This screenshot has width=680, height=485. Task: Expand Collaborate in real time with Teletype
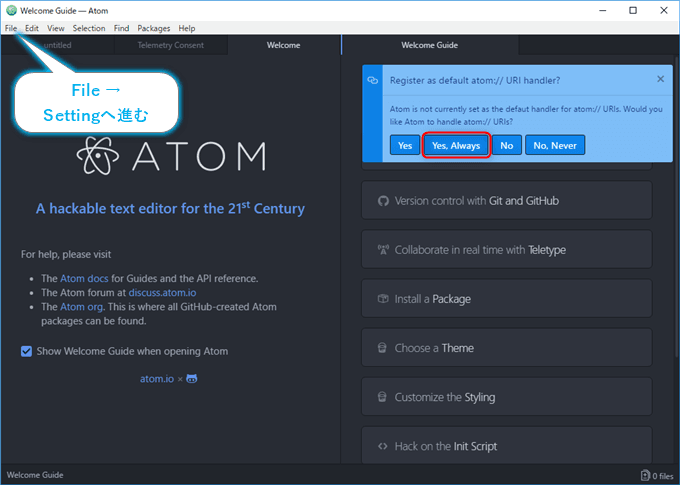point(507,249)
